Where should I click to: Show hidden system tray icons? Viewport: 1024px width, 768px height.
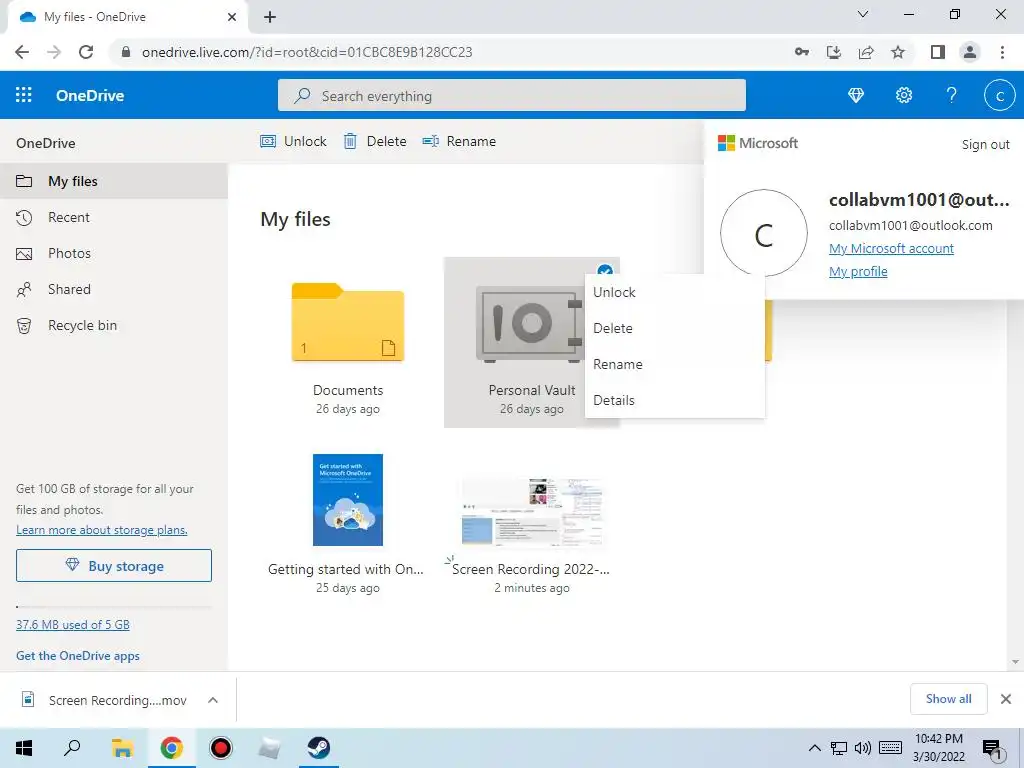(x=814, y=748)
